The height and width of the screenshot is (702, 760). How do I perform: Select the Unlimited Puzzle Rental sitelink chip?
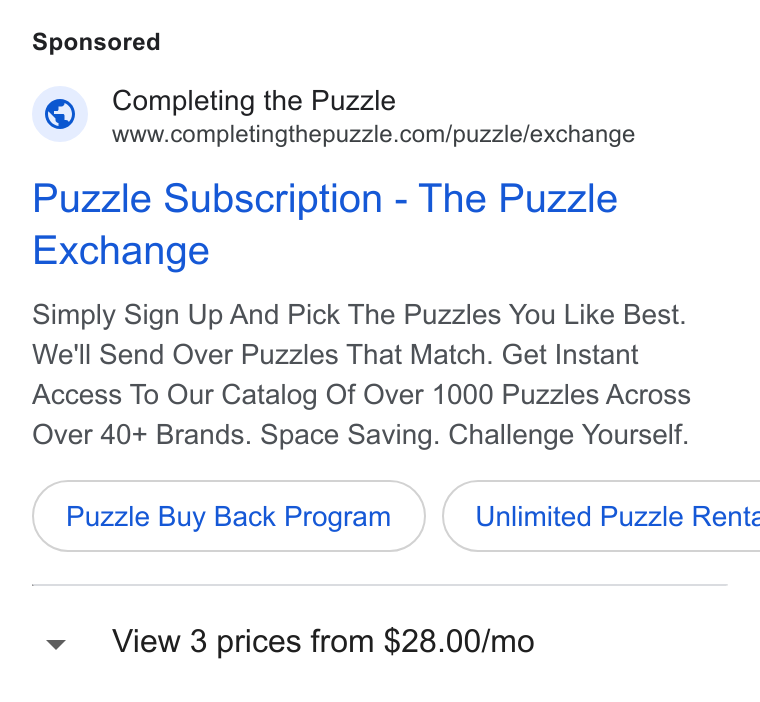(601, 516)
